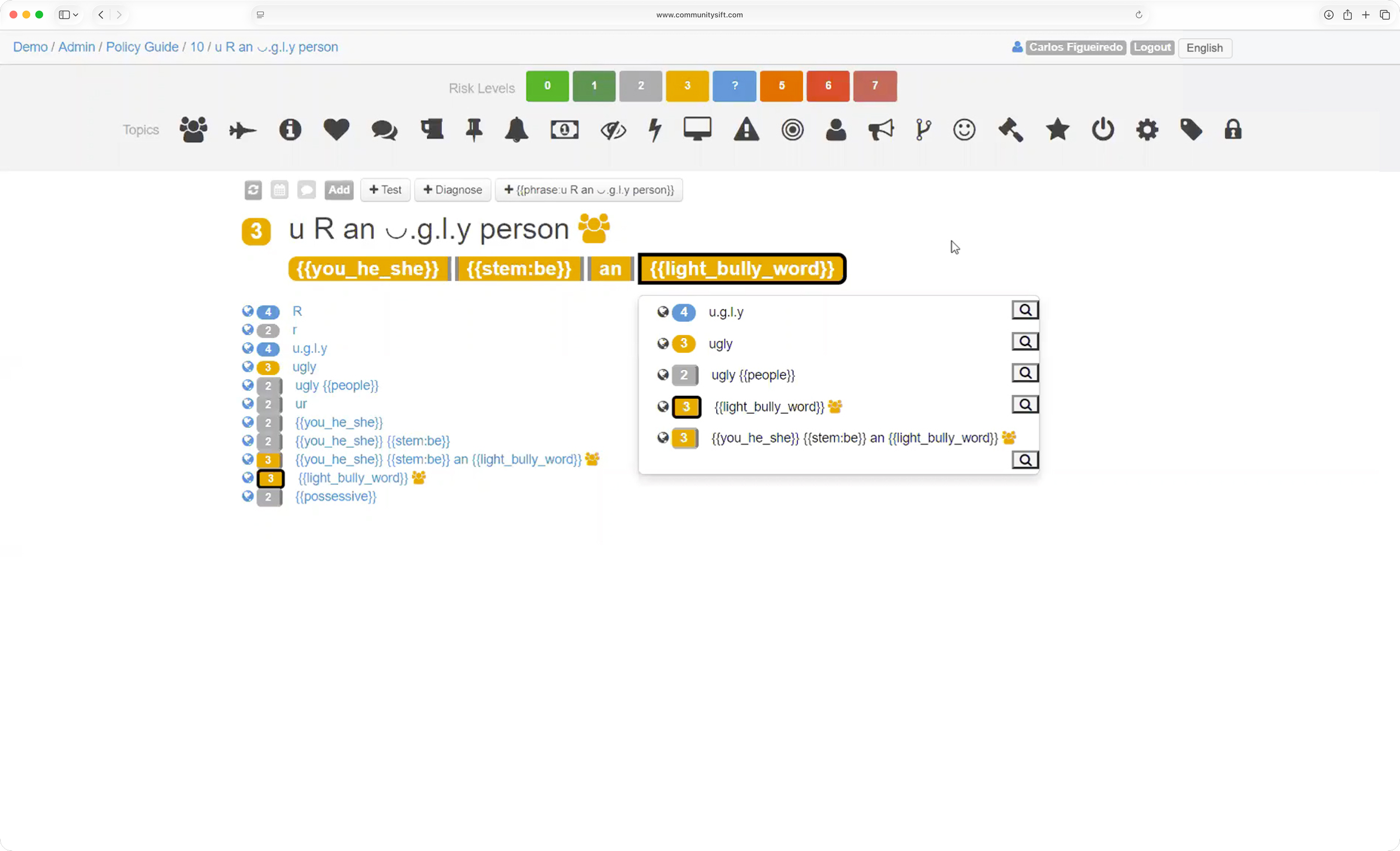The height and width of the screenshot is (851, 1400).
Task: Open breadcrumb link 10
Action: pos(197,47)
